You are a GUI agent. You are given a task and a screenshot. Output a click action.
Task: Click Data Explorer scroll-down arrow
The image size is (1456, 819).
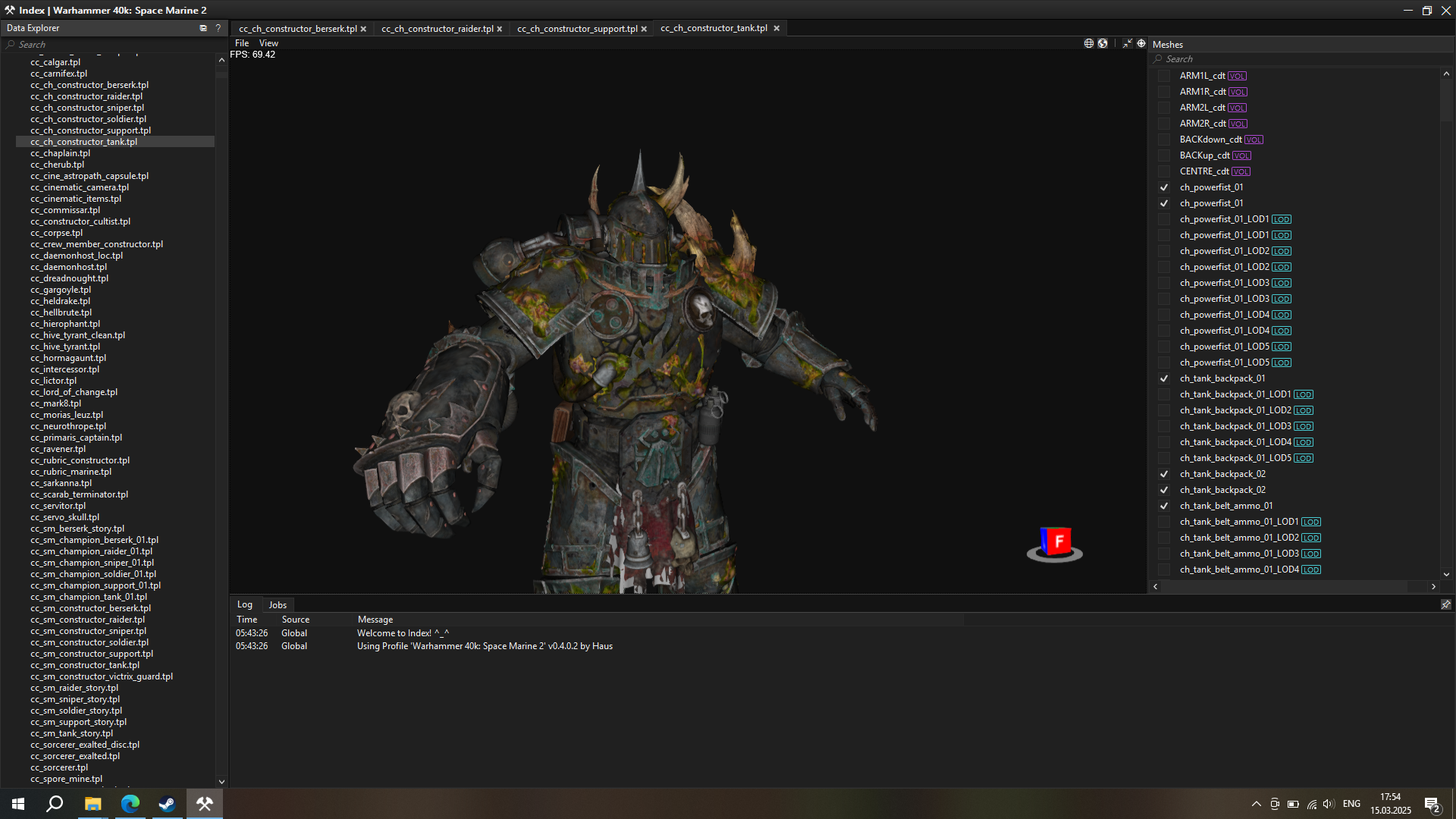coord(221,781)
